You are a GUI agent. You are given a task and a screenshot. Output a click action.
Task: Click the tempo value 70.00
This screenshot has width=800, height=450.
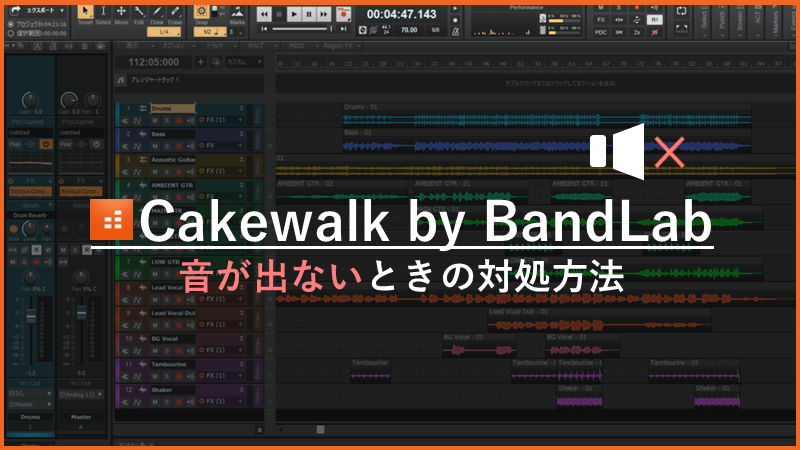coord(409,30)
